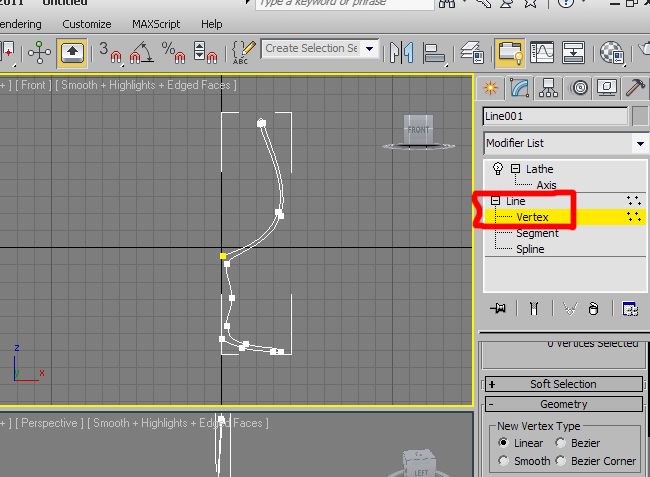Open the Help menu
Screen dimensions: 650x477
[x=211, y=24]
